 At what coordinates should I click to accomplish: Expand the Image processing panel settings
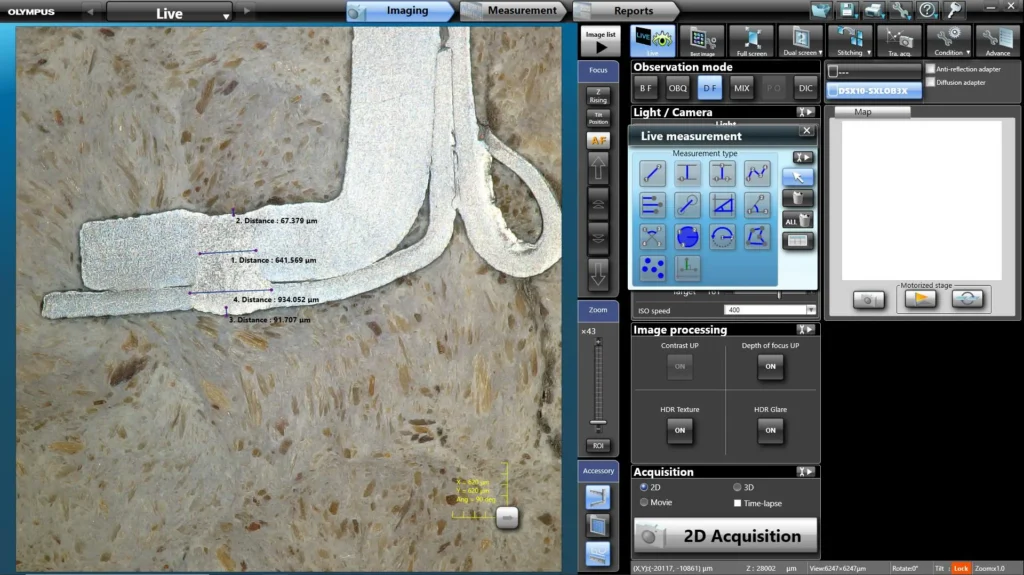pos(805,330)
